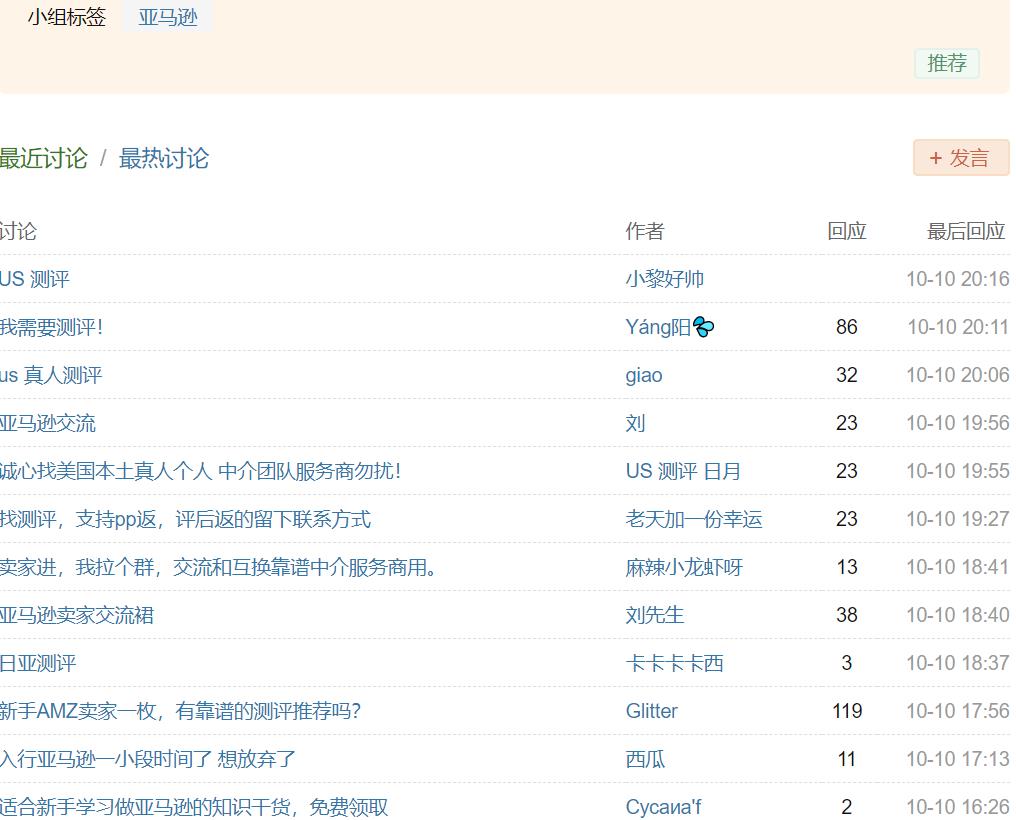The width and height of the screenshot is (1016, 820).
Task: Switch to 最近讨论 tab
Action: [43, 158]
